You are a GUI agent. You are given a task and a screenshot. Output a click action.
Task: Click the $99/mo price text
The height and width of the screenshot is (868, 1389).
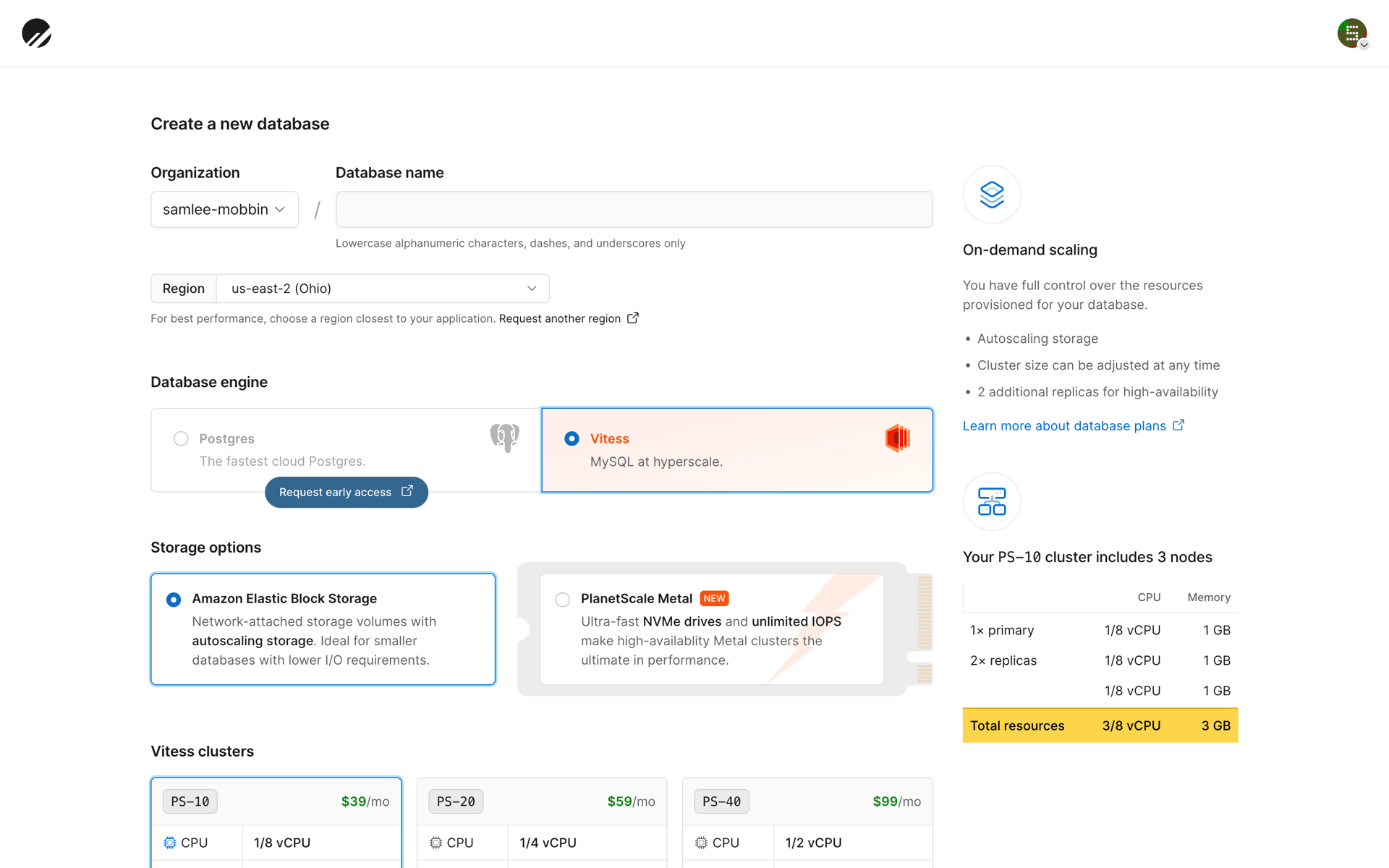897,801
